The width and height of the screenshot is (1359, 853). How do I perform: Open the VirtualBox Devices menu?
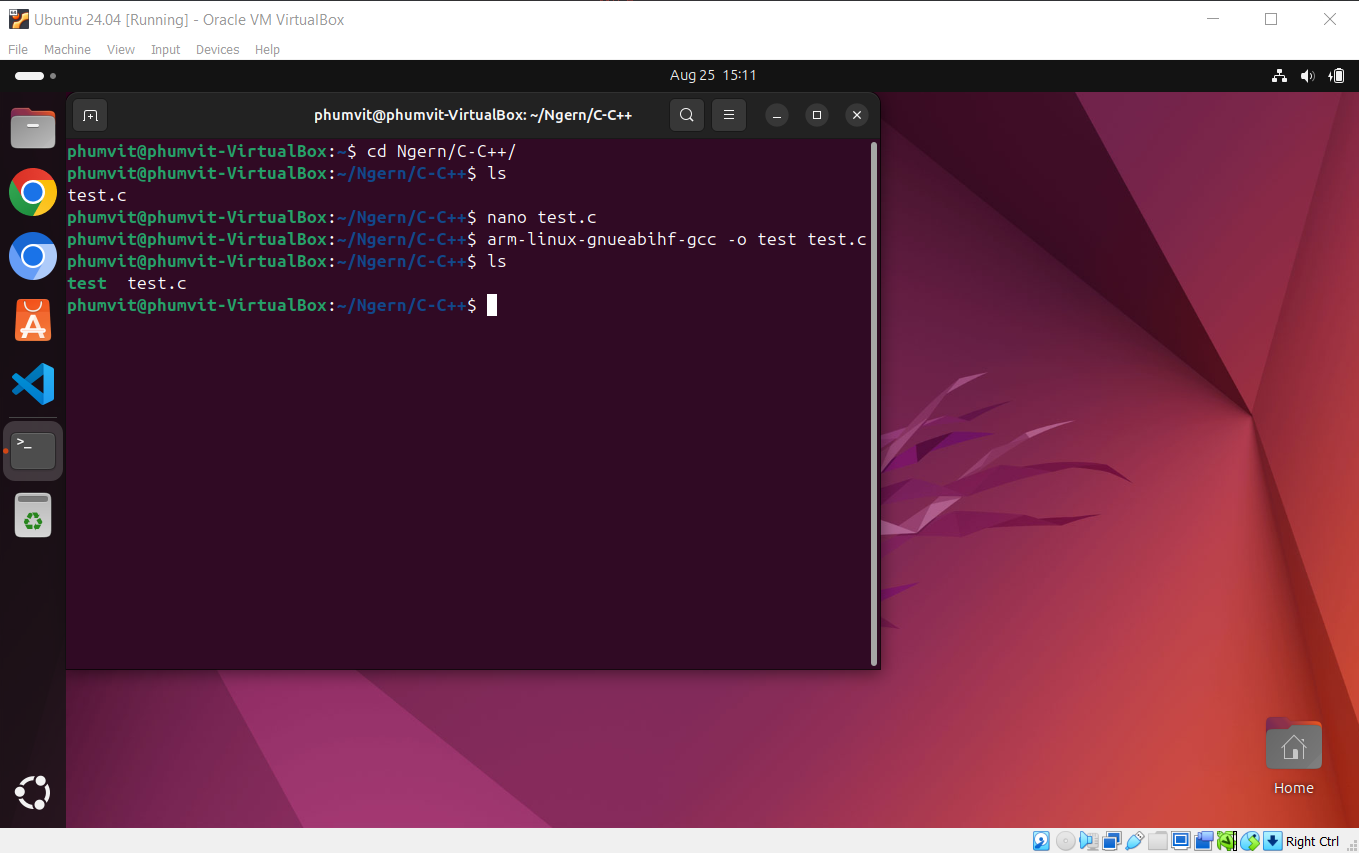(217, 50)
